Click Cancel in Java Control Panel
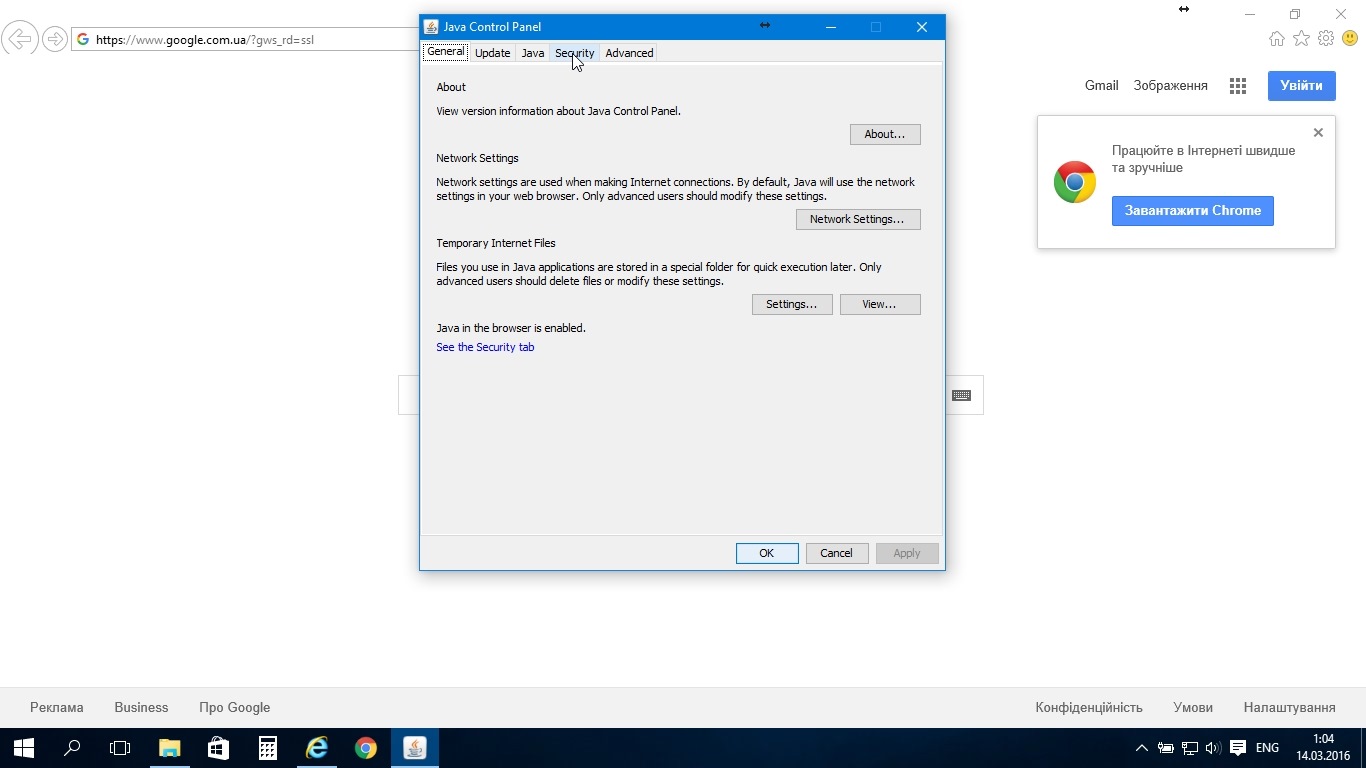The width and height of the screenshot is (1366, 768). point(837,553)
